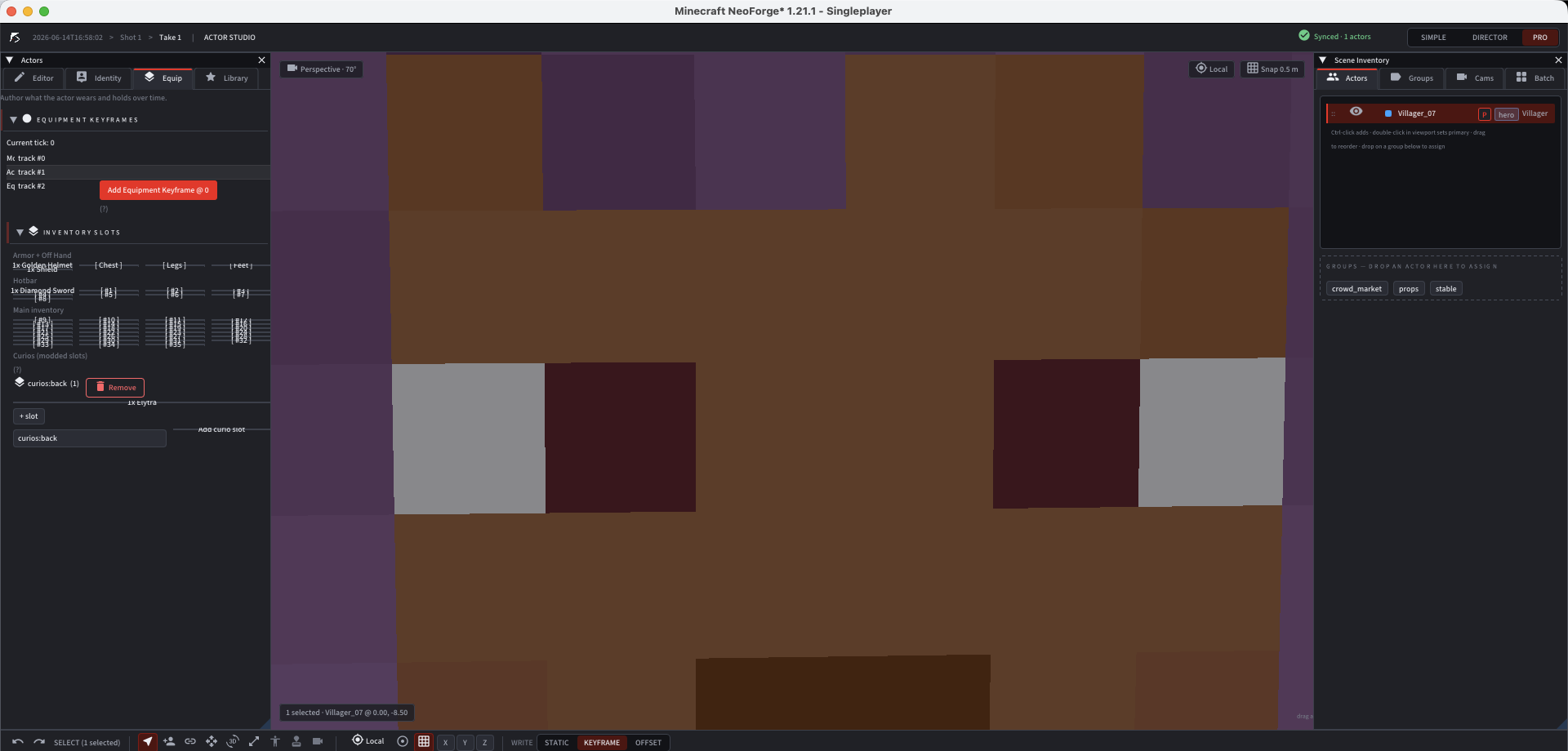
Task: Click the Add curio slot button
Action: (221, 429)
